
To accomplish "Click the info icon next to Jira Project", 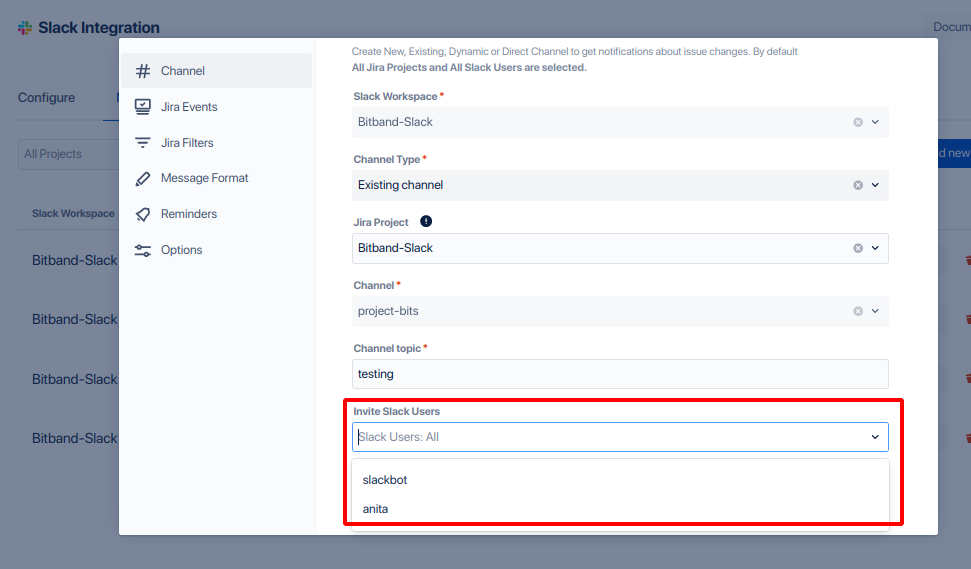I will pos(426,222).
